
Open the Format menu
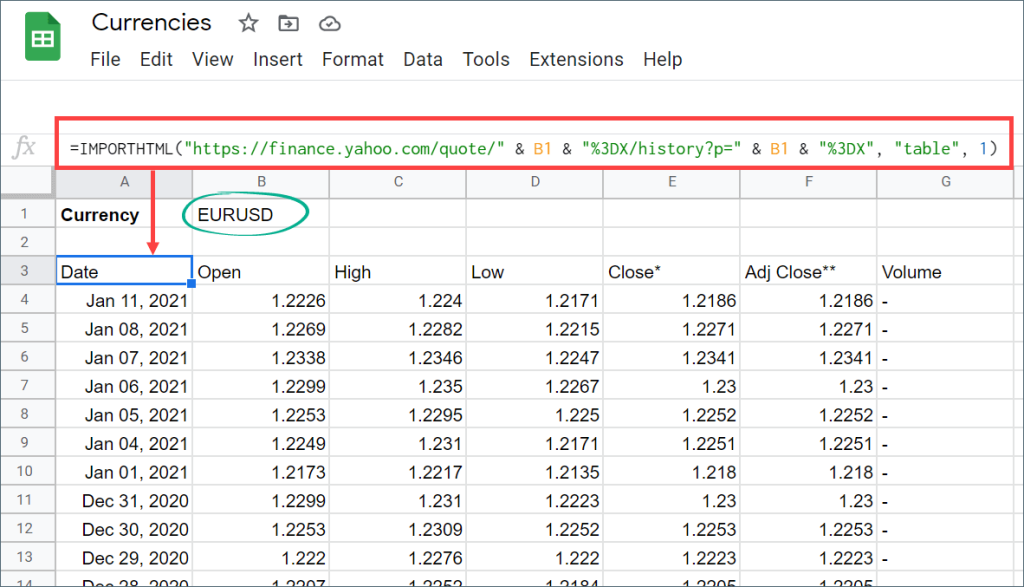(x=353, y=59)
